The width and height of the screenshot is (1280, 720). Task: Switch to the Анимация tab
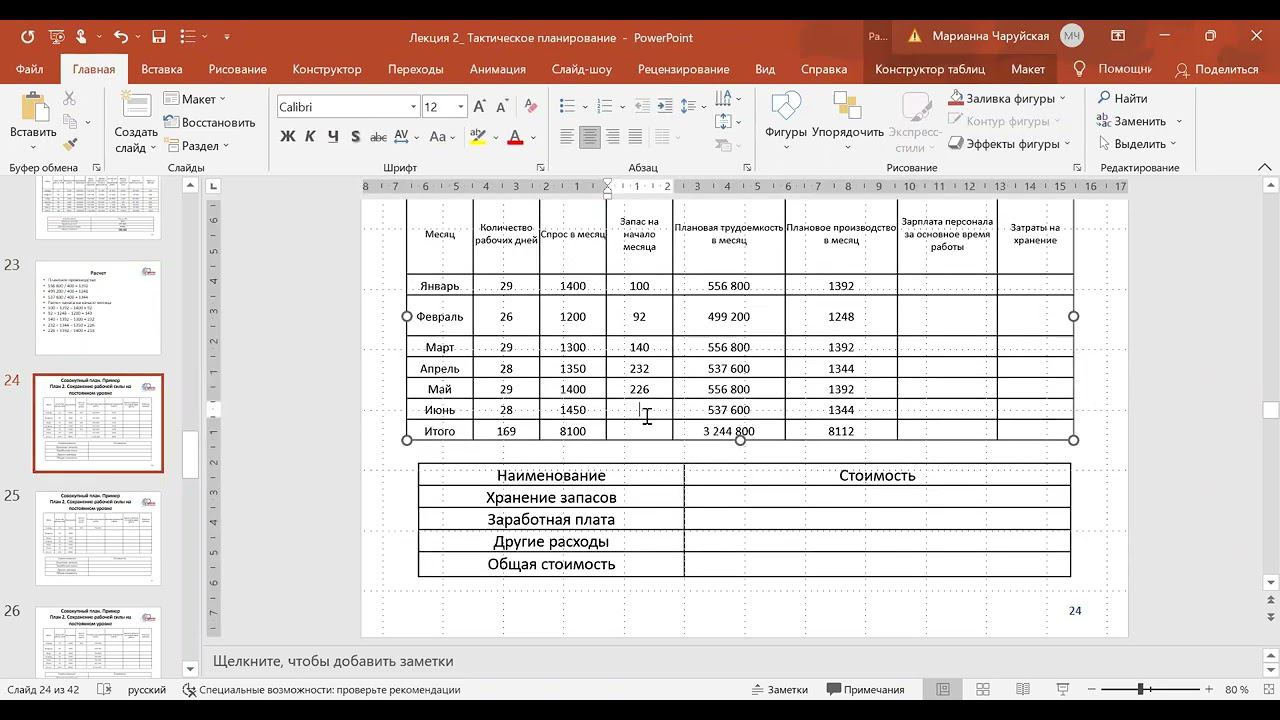tap(497, 69)
